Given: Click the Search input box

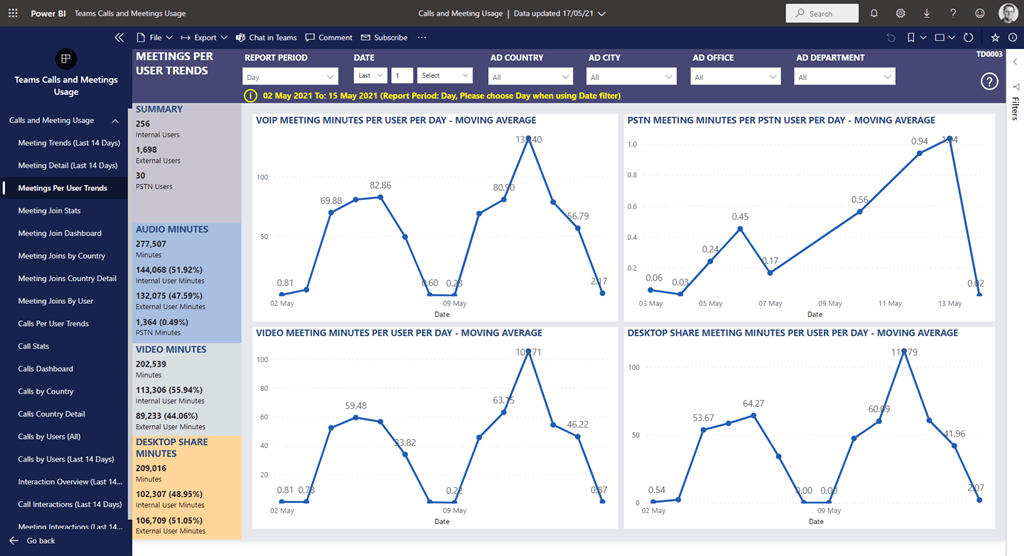Looking at the screenshot, I should 822,14.
